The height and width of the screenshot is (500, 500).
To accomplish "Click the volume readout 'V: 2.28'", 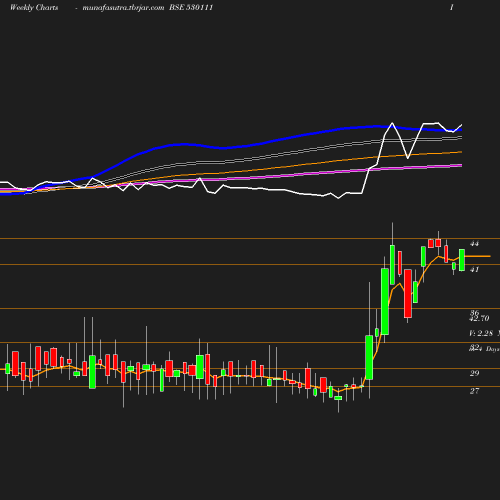I will [x=481, y=333].
